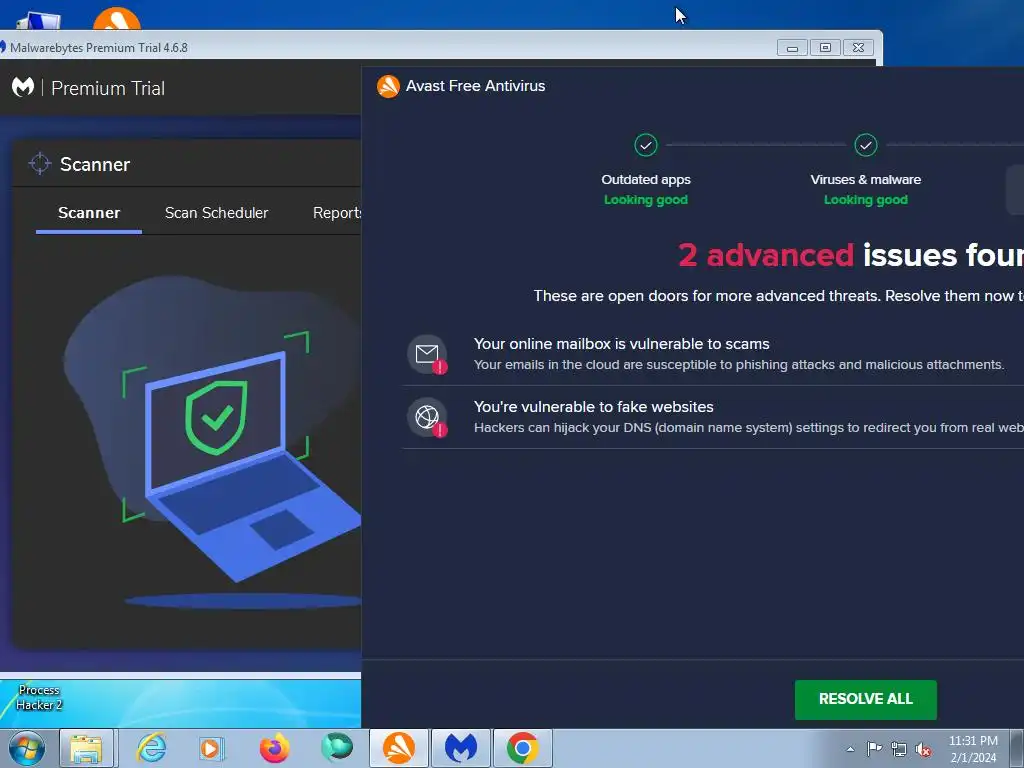This screenshot has width=1024, height=768.
Task: Launch Internet Explorer from the taskbar
Action: click(151, 748)
